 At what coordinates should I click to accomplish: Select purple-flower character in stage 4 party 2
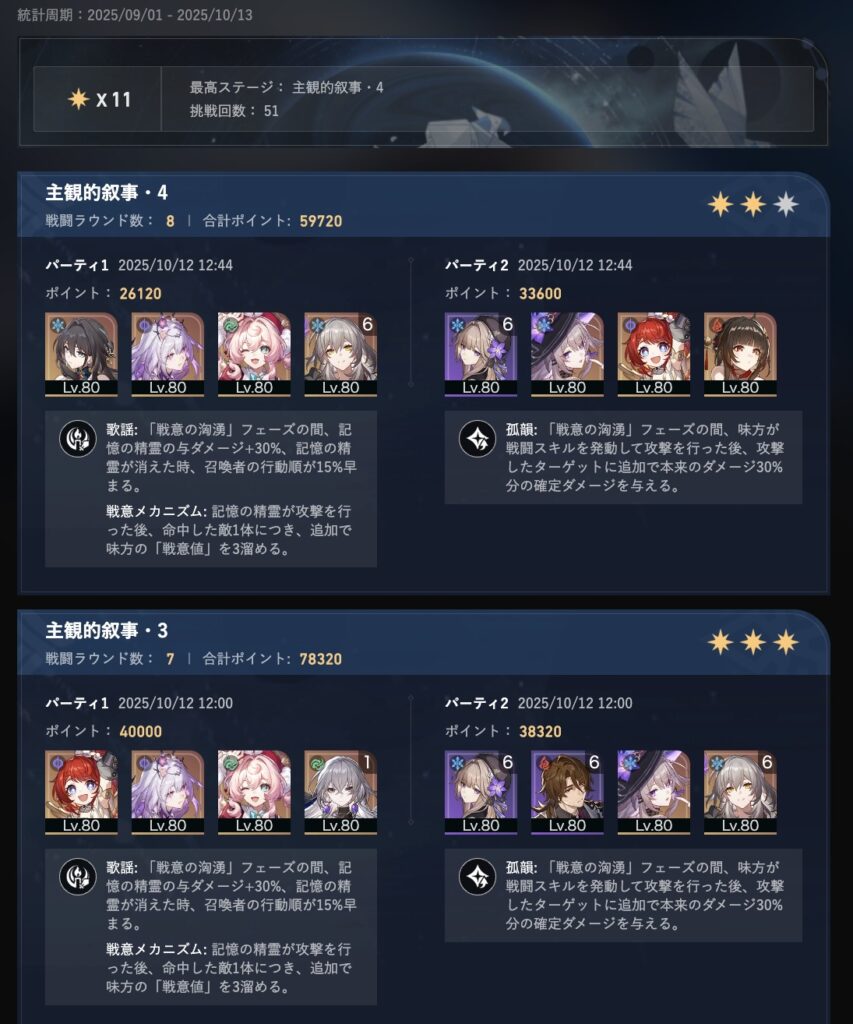coord(481,354)
